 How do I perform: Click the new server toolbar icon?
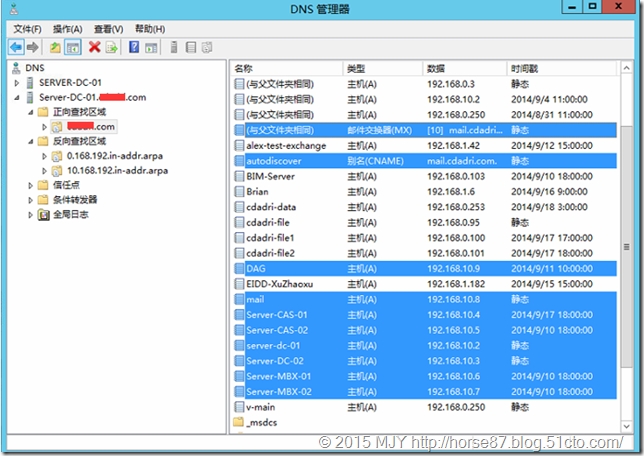click(174, 47)
